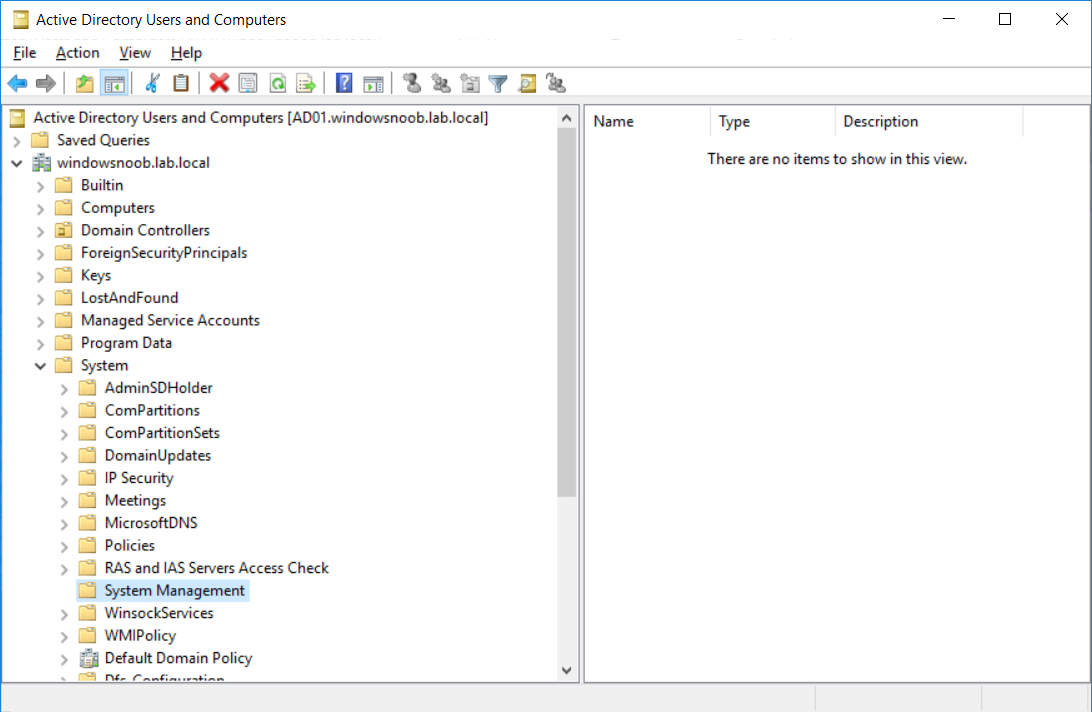
Task: Create a new user with toolbar icon
Action: coord(412,84)
